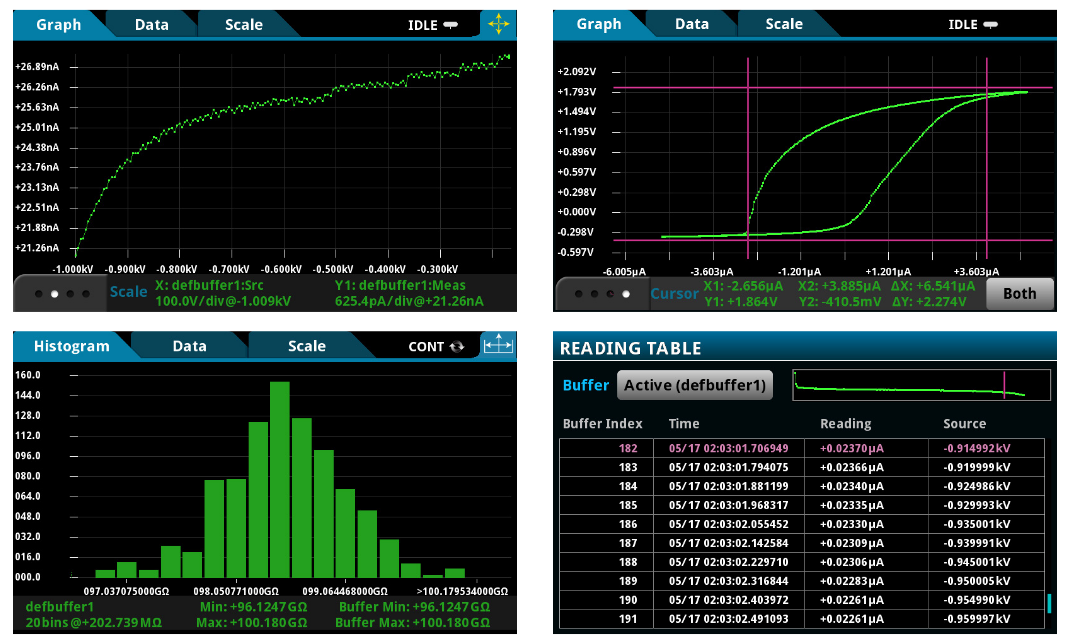Click the blue Scale label under the nA graph
Image resolution: width=1069 pixels, height=642 pixels.
tap(128, 292)
